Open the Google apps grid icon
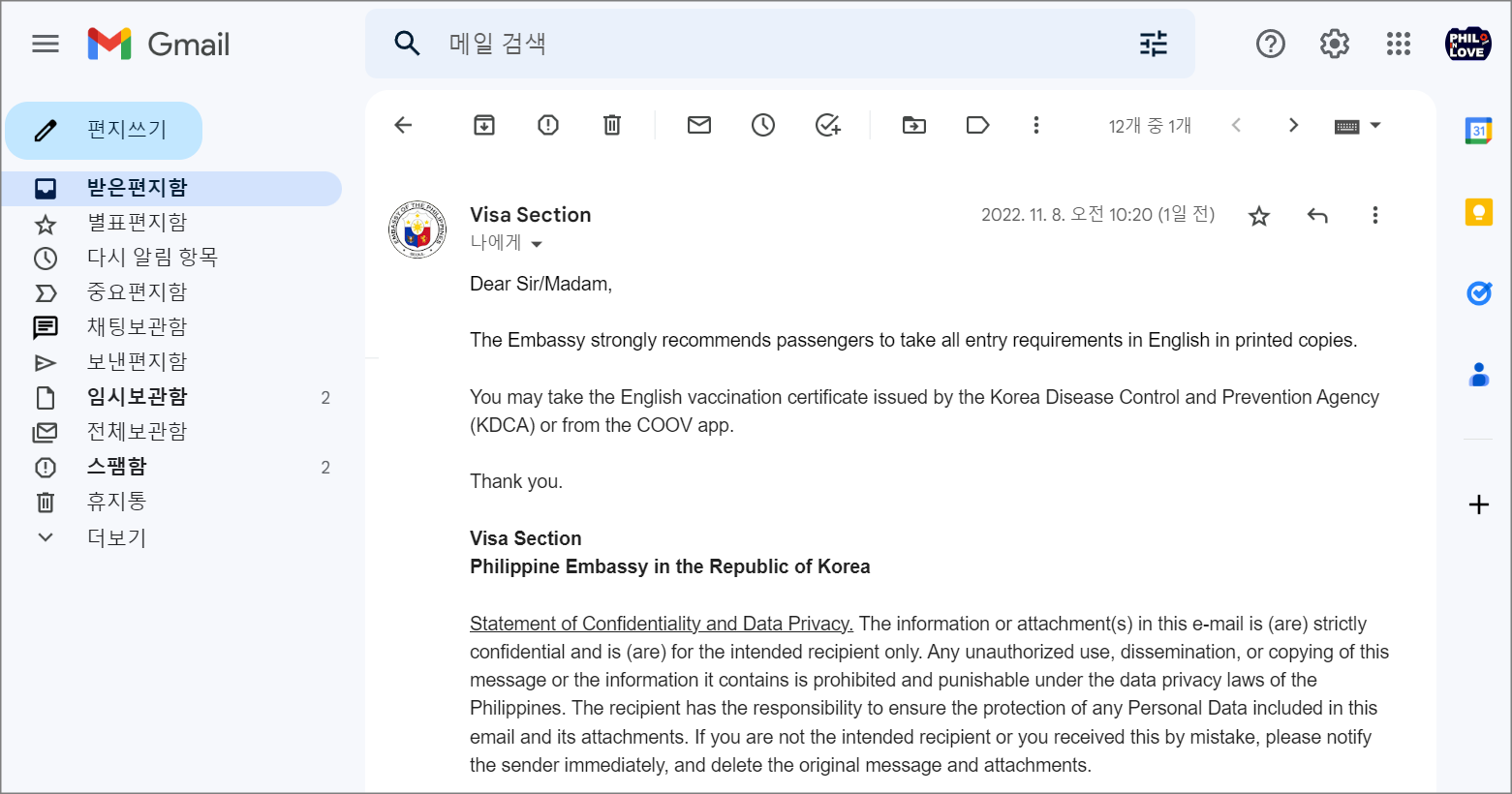The width and height of the screenshot is (1512, 794). point(1399,44)
